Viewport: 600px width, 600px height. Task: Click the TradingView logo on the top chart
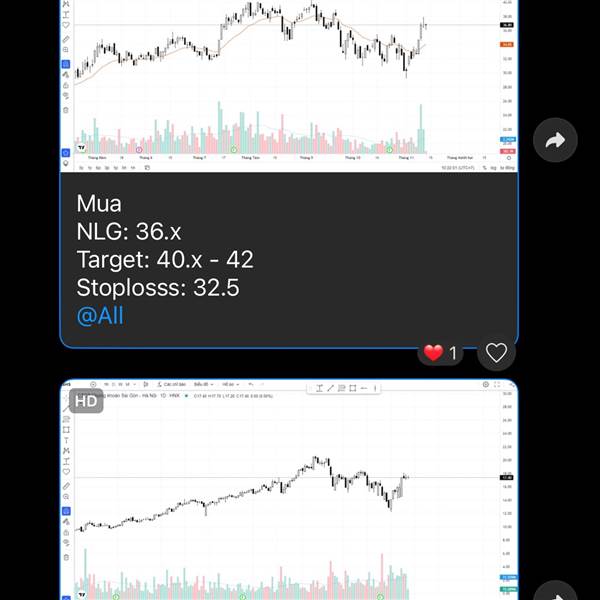pyautogui.click(x=81, y=147)
